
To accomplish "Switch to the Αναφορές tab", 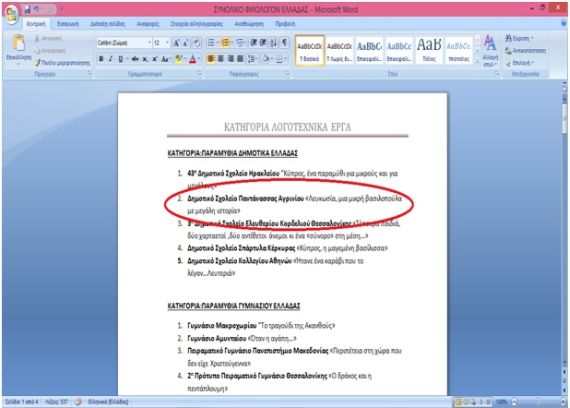I will coord(148,24).
